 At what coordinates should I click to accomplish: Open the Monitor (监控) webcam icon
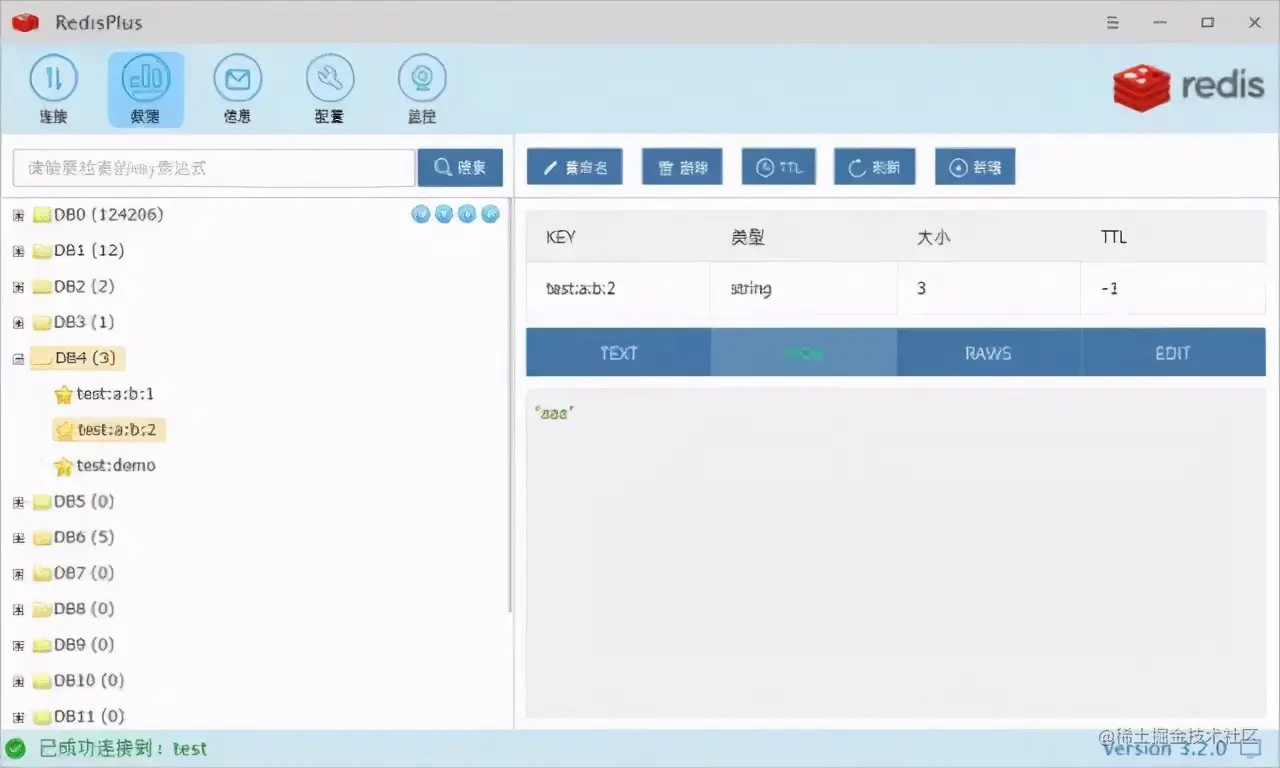[422, 89]
